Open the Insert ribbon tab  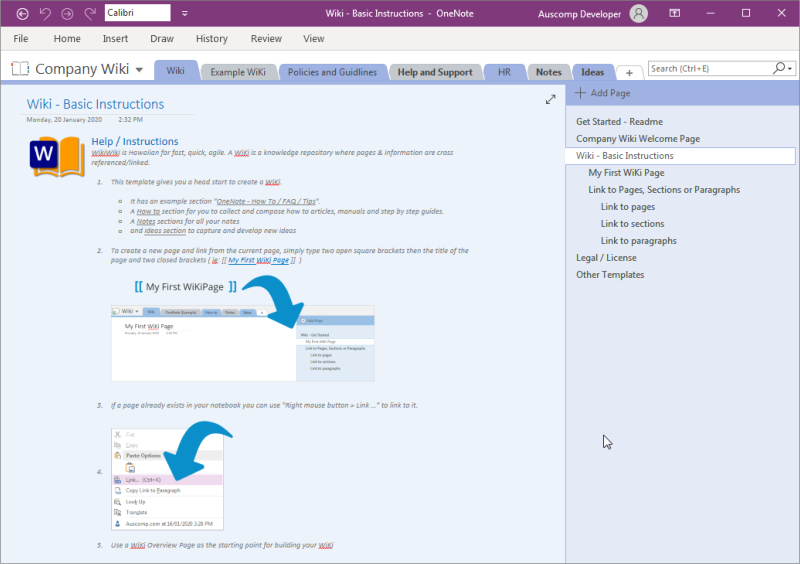pos(115,39)
